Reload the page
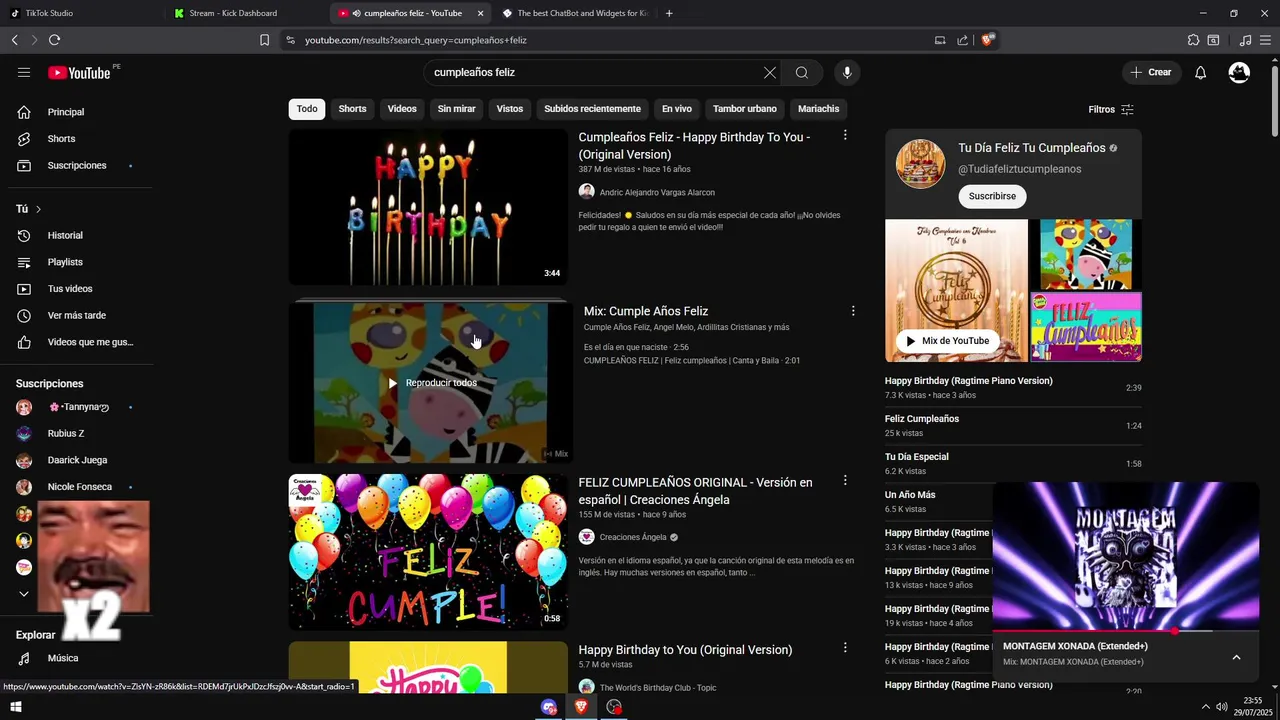Viewport: 1280px width, 720px height. click(54, 40)
